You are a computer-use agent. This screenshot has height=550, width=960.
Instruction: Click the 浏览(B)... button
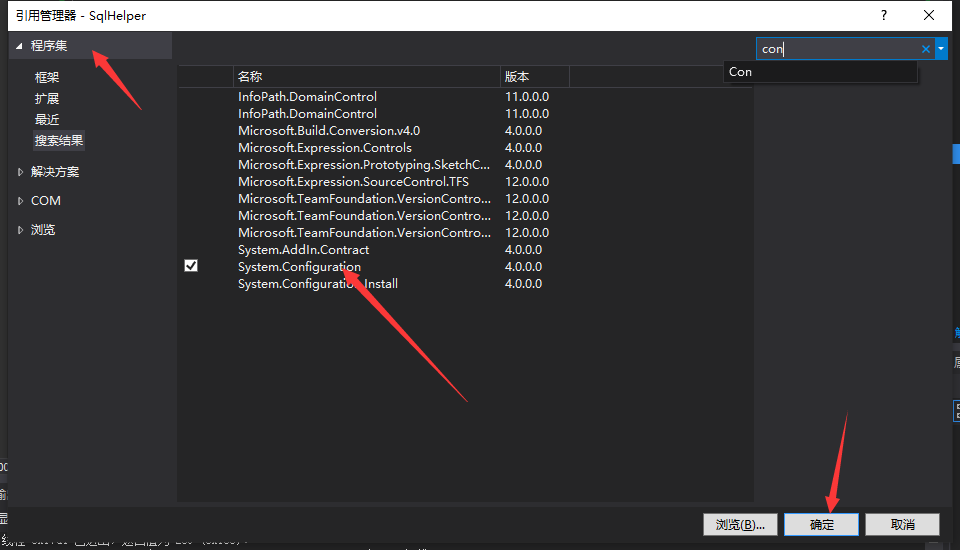tap(740, 525)
